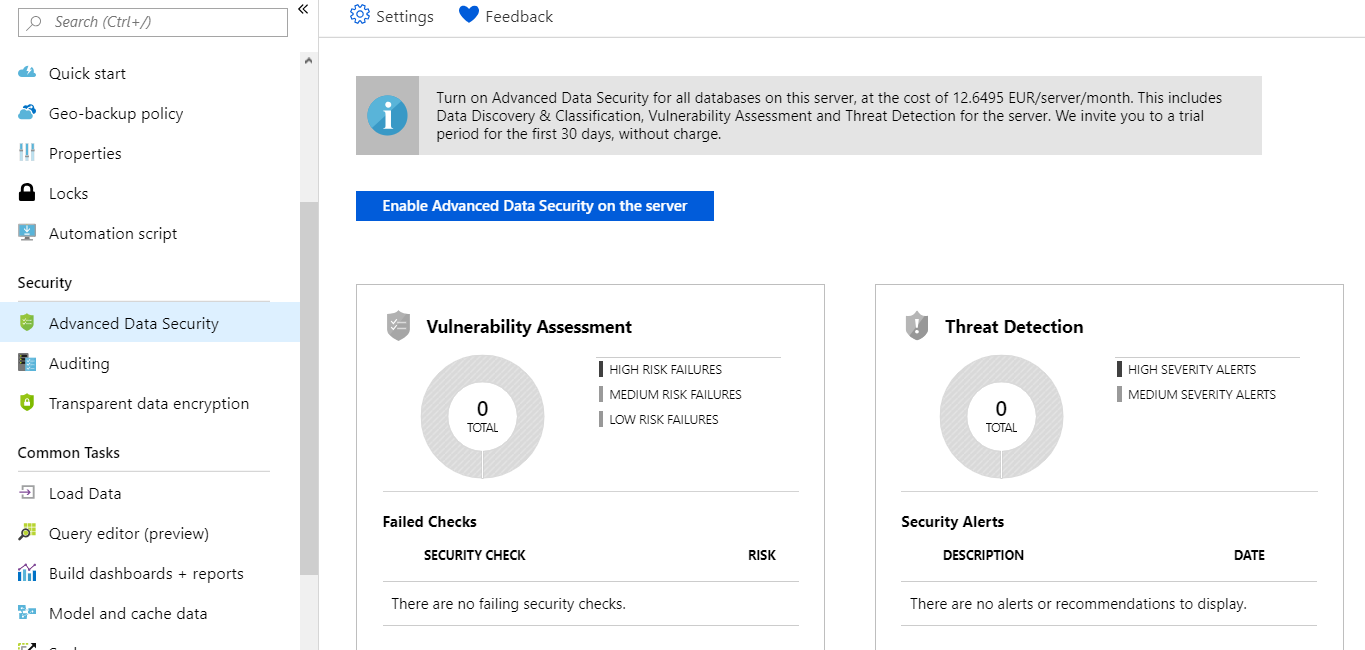Click the Quick start cloud icon

pos(28,73)
